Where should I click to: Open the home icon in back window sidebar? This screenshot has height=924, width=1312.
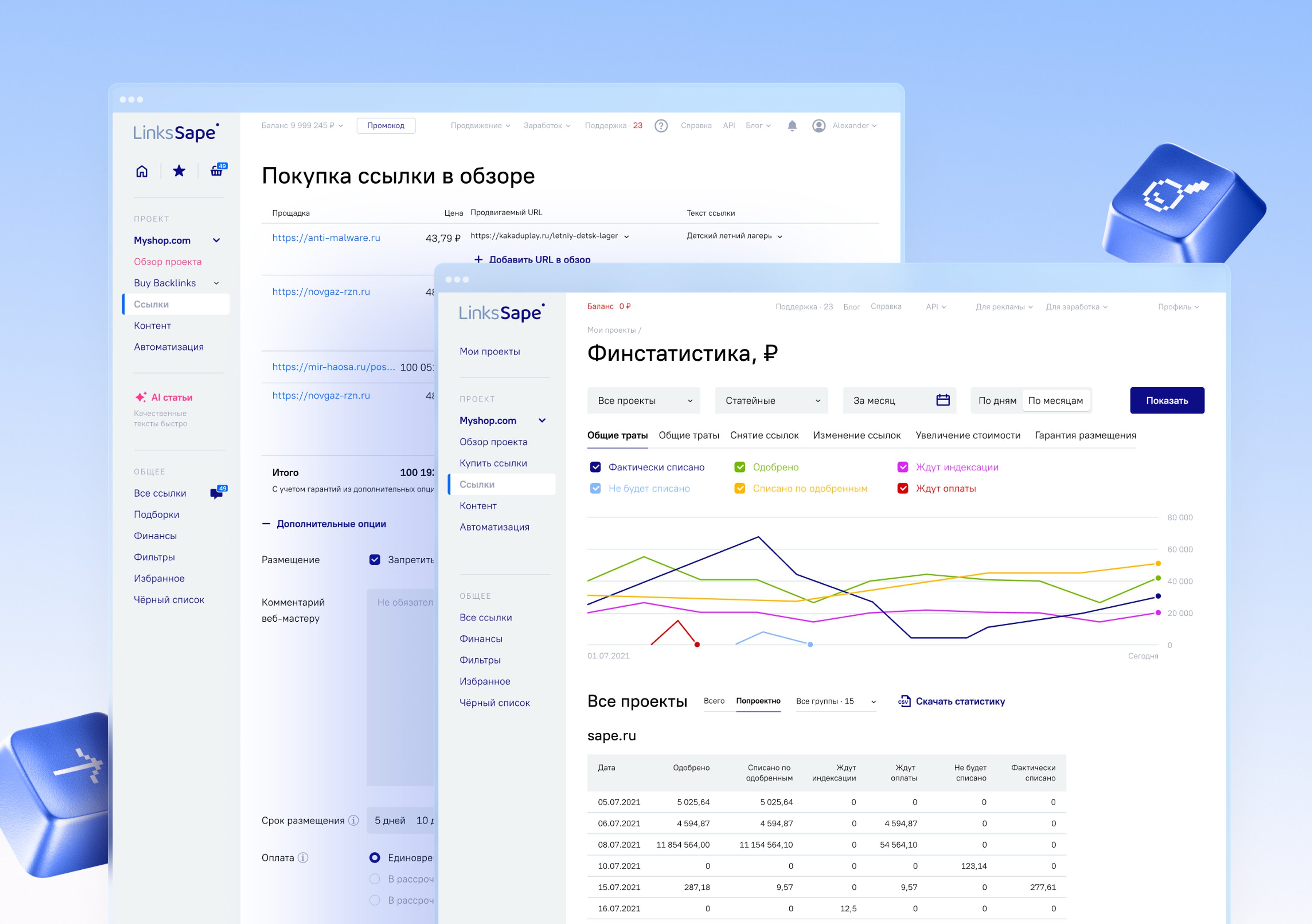[142, 171]
